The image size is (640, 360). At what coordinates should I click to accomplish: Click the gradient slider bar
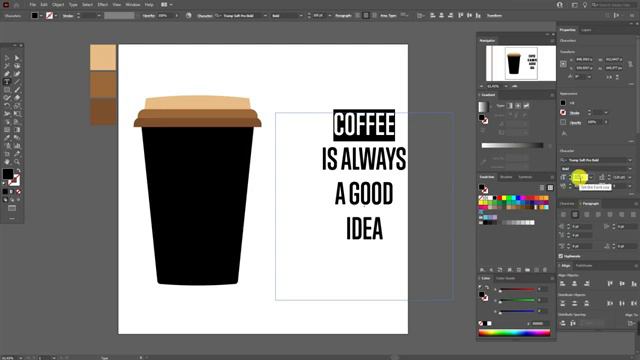click(x=512, y=145)
